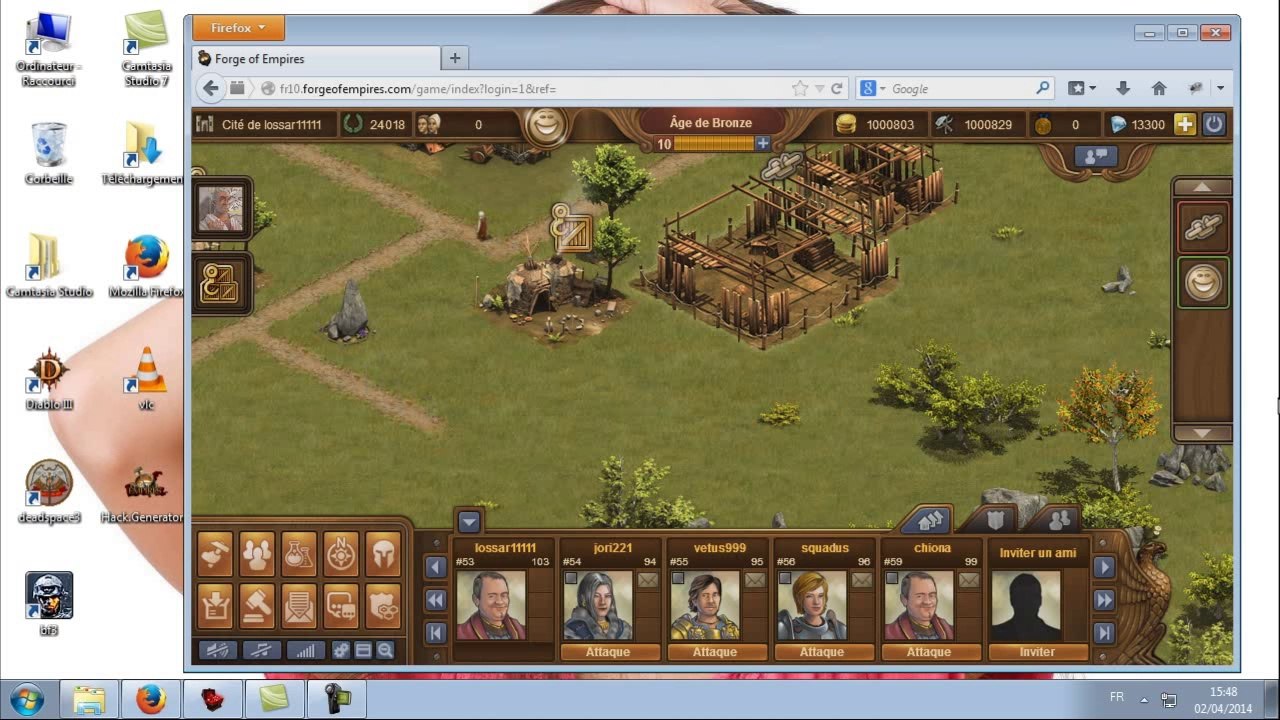Select the chain link item in right sidebar
This screenshot has height=720, width=1280.
pos(1203,227)
